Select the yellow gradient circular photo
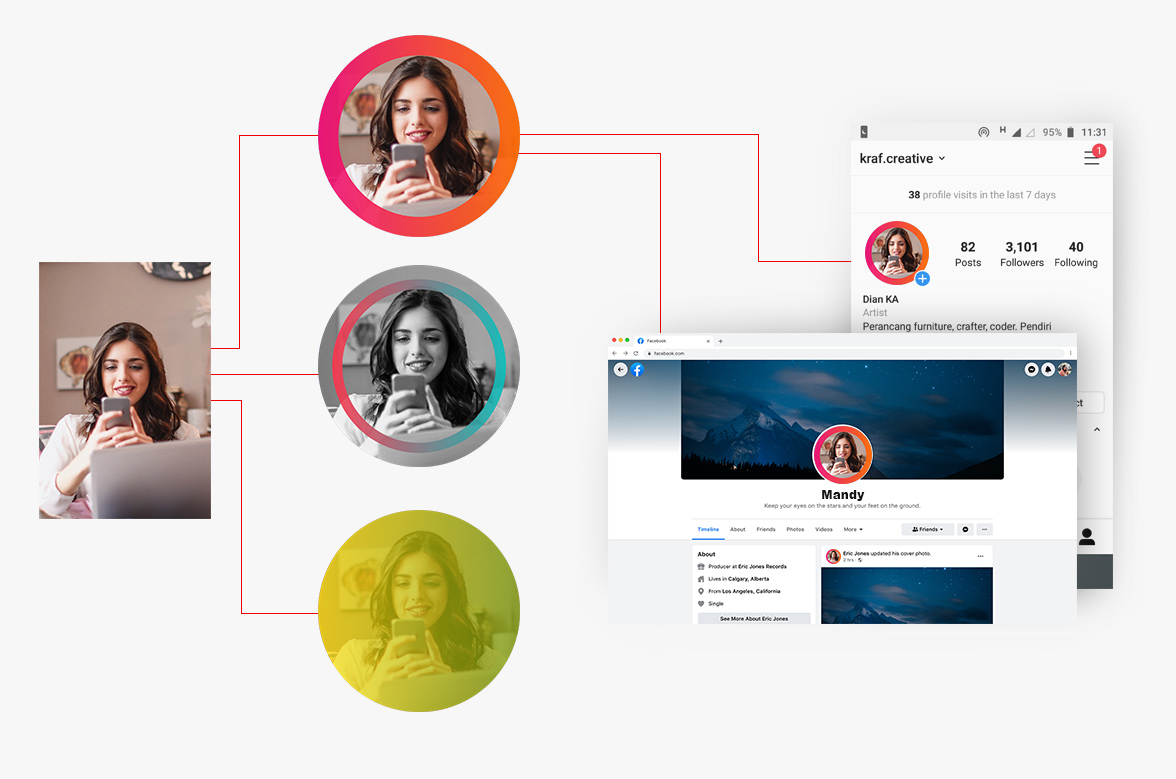The image size is (1176, 779). 419,611
